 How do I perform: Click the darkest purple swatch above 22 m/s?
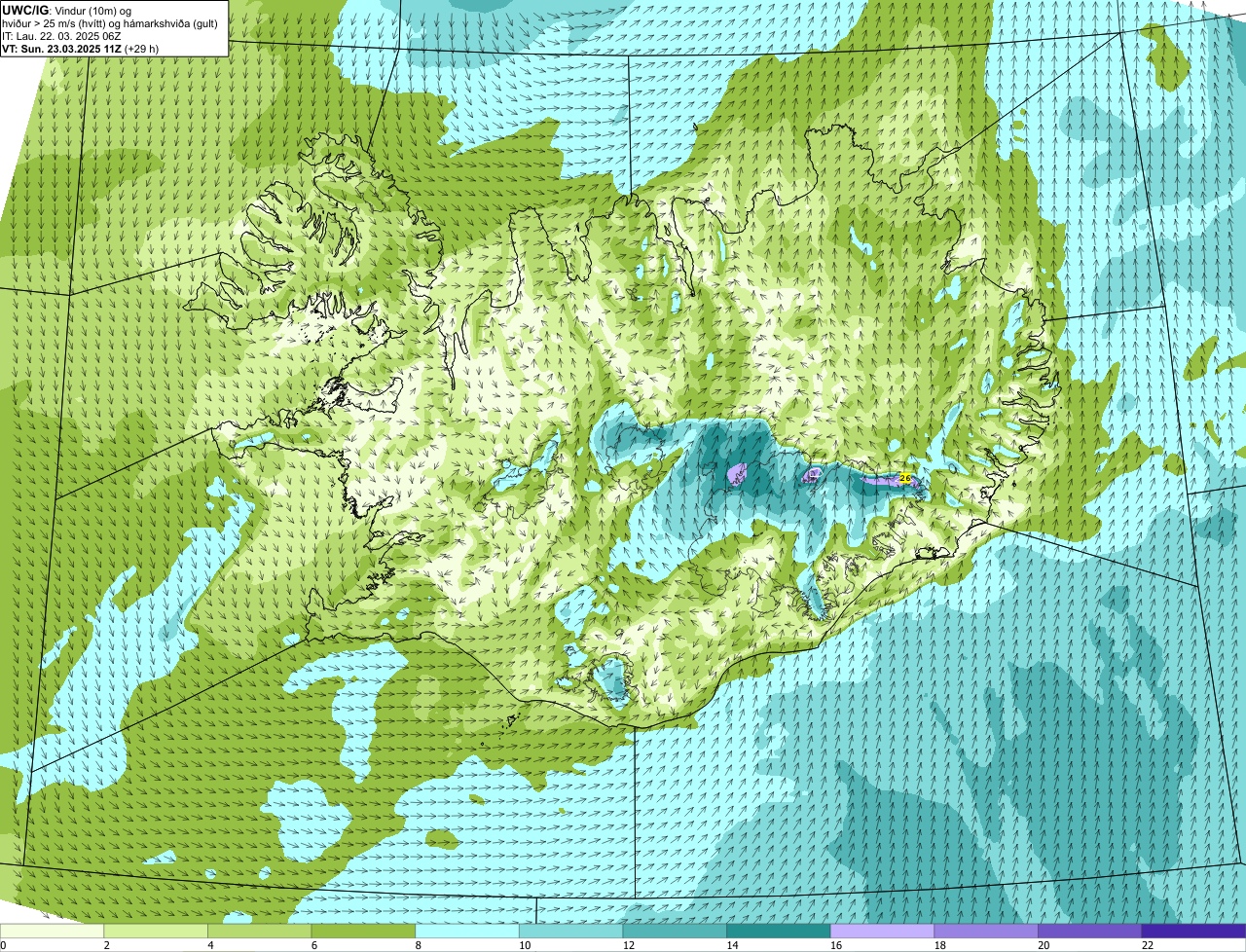coord(1193,932)
